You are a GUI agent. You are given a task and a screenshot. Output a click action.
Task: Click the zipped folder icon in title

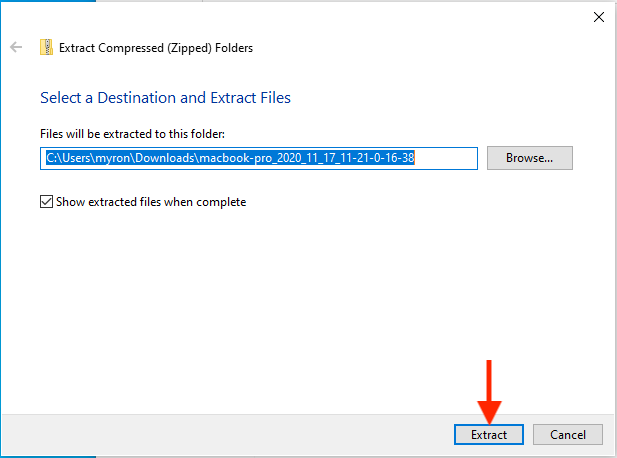[x=46, y=47]
